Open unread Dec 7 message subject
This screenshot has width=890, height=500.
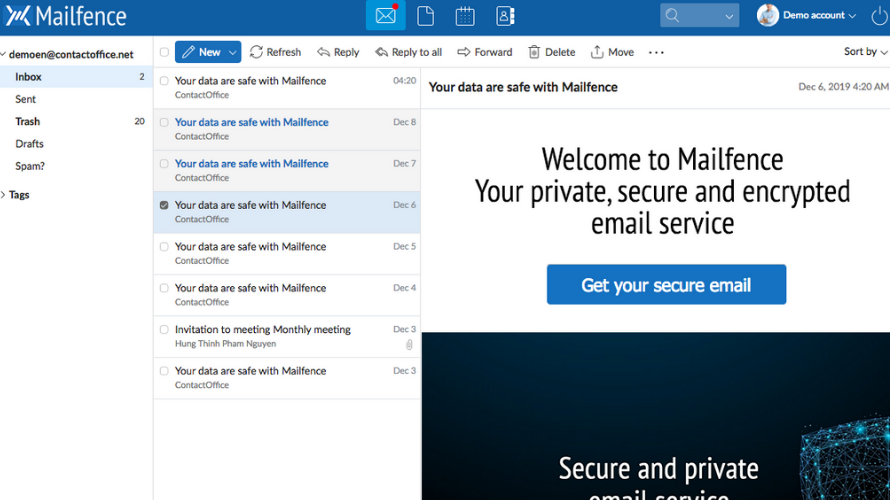pyautogui.click(x=251, y=163)
